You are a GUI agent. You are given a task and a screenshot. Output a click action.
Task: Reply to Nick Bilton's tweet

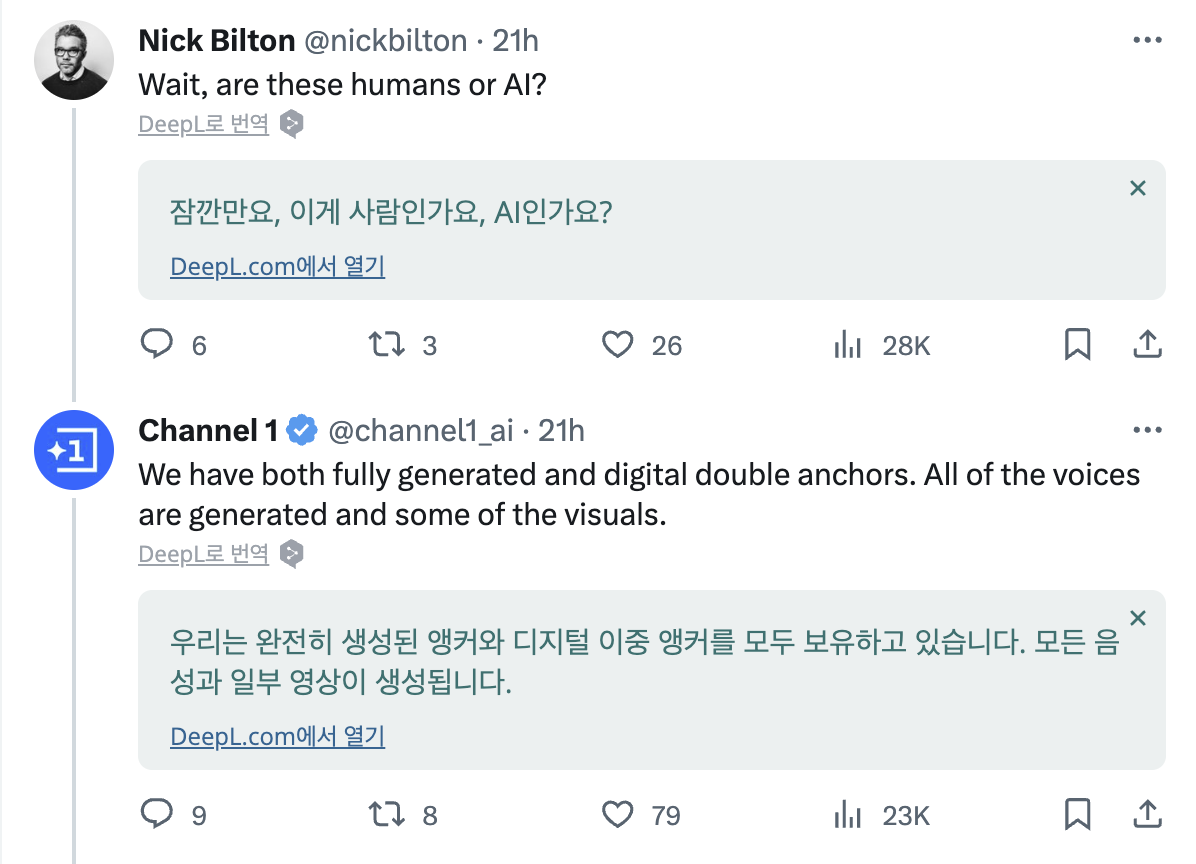click(158, 343)
